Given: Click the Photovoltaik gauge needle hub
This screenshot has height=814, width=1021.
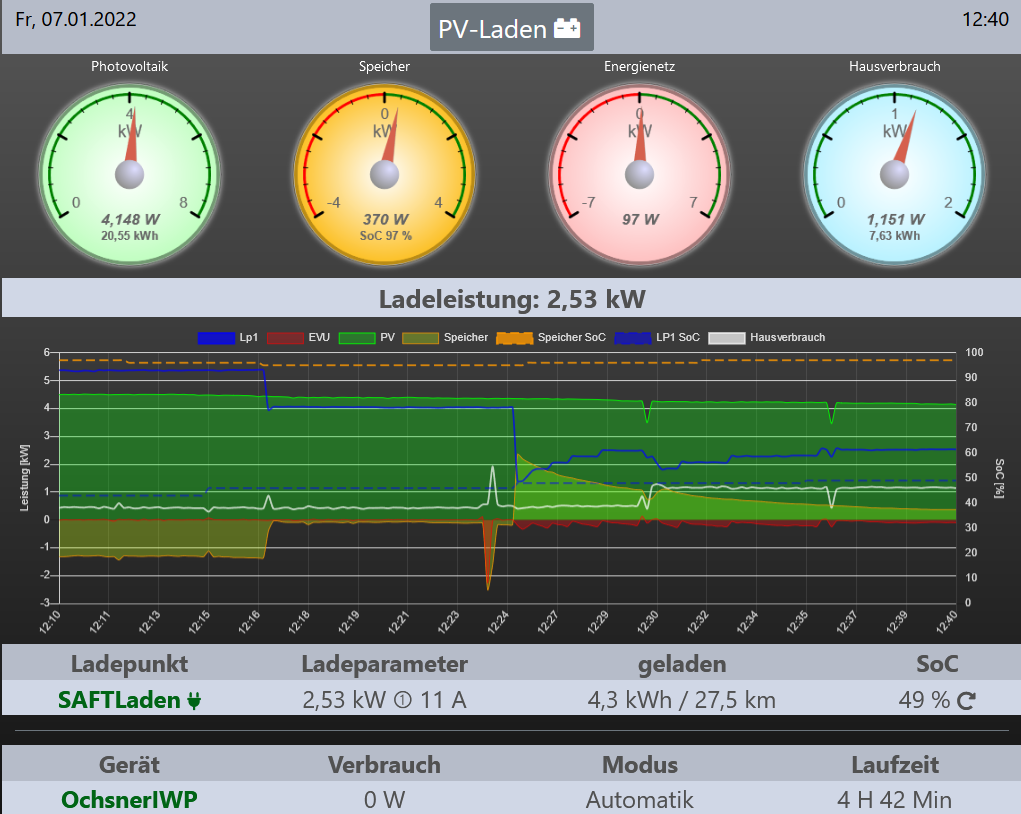Looking at the screenshot, I should [x=130, y=175].
